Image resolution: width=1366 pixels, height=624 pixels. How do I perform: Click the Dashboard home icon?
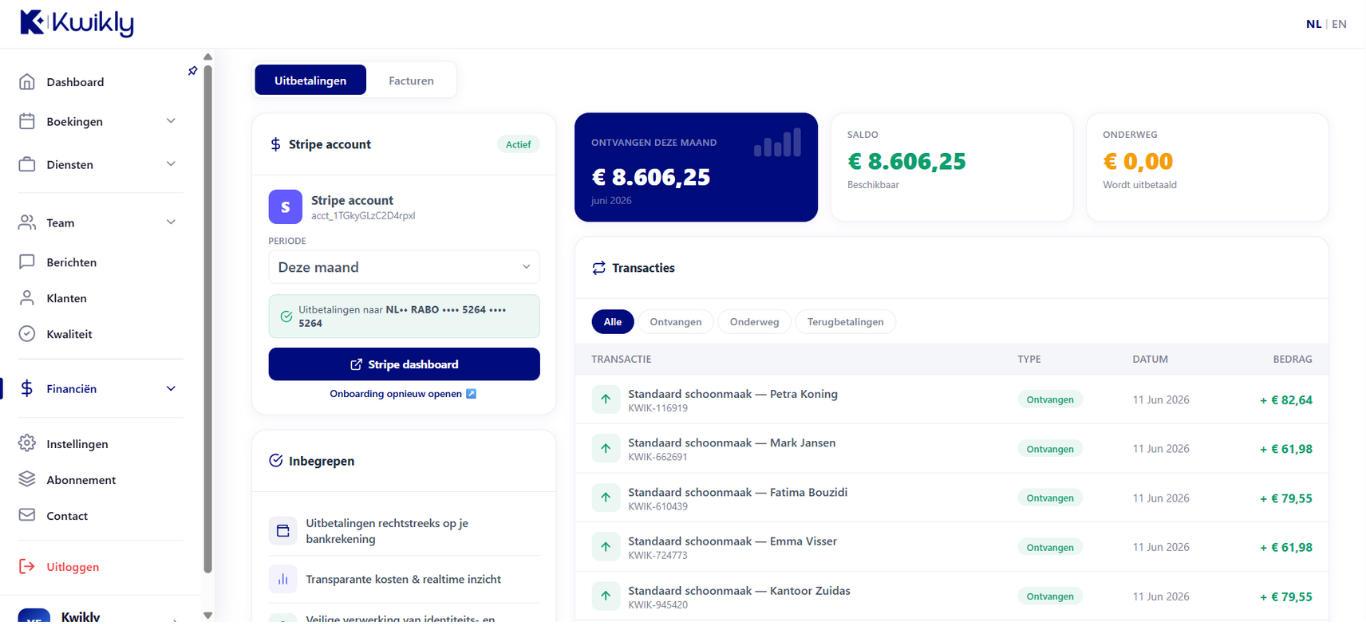click(x=27, y=82)
